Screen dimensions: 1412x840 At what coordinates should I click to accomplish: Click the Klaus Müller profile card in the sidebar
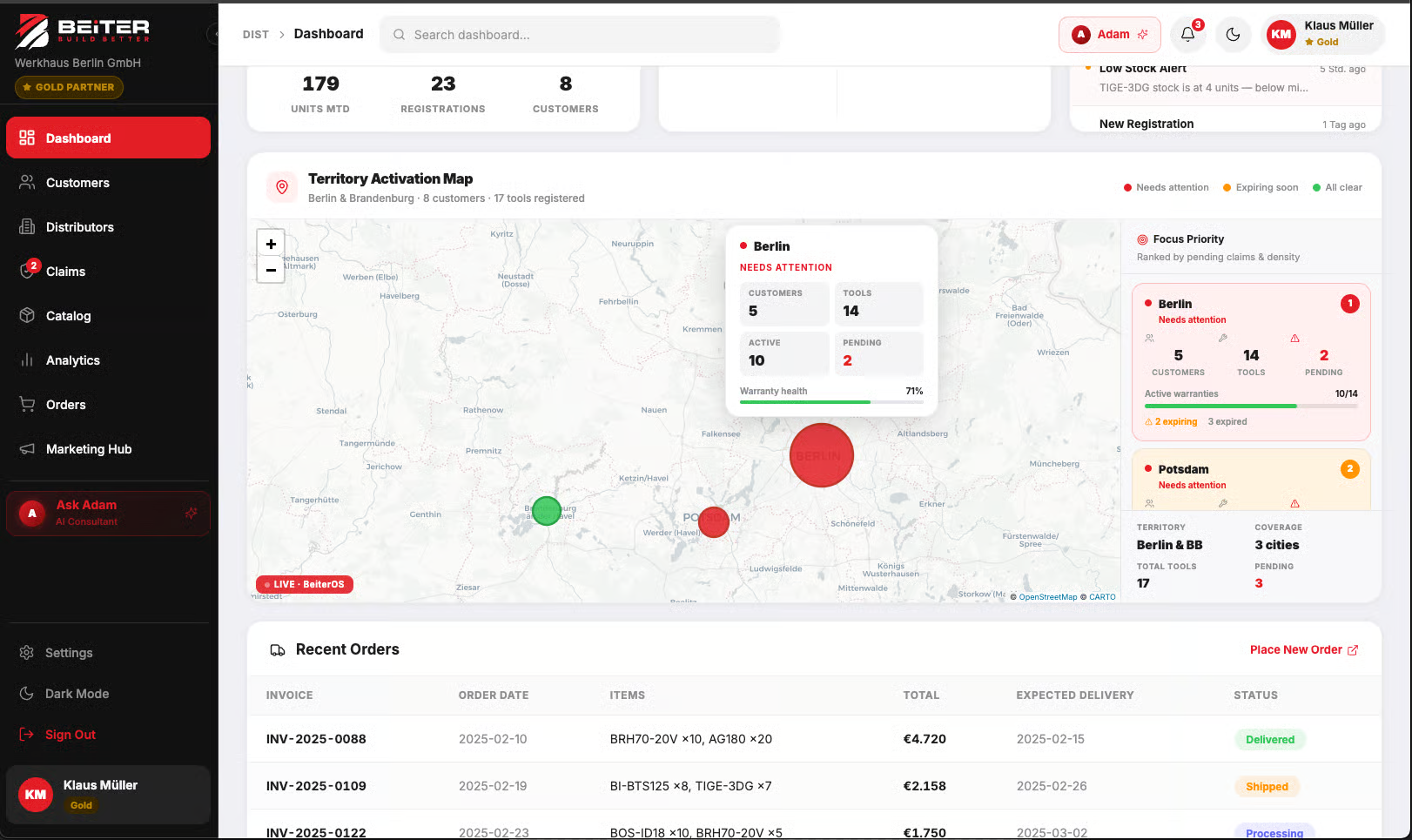coord(108,794)
